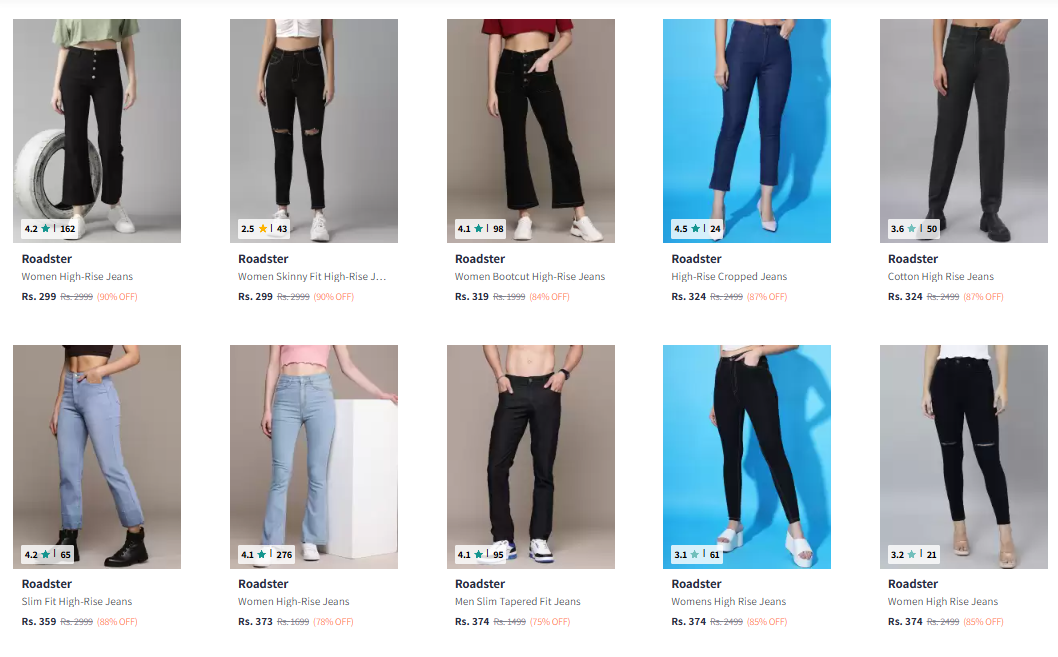Open the Men Slim Tapered Fit Jeans image
Image resolution: width=1058 pixels, height=657 pixels.
(x=530, y=457)
